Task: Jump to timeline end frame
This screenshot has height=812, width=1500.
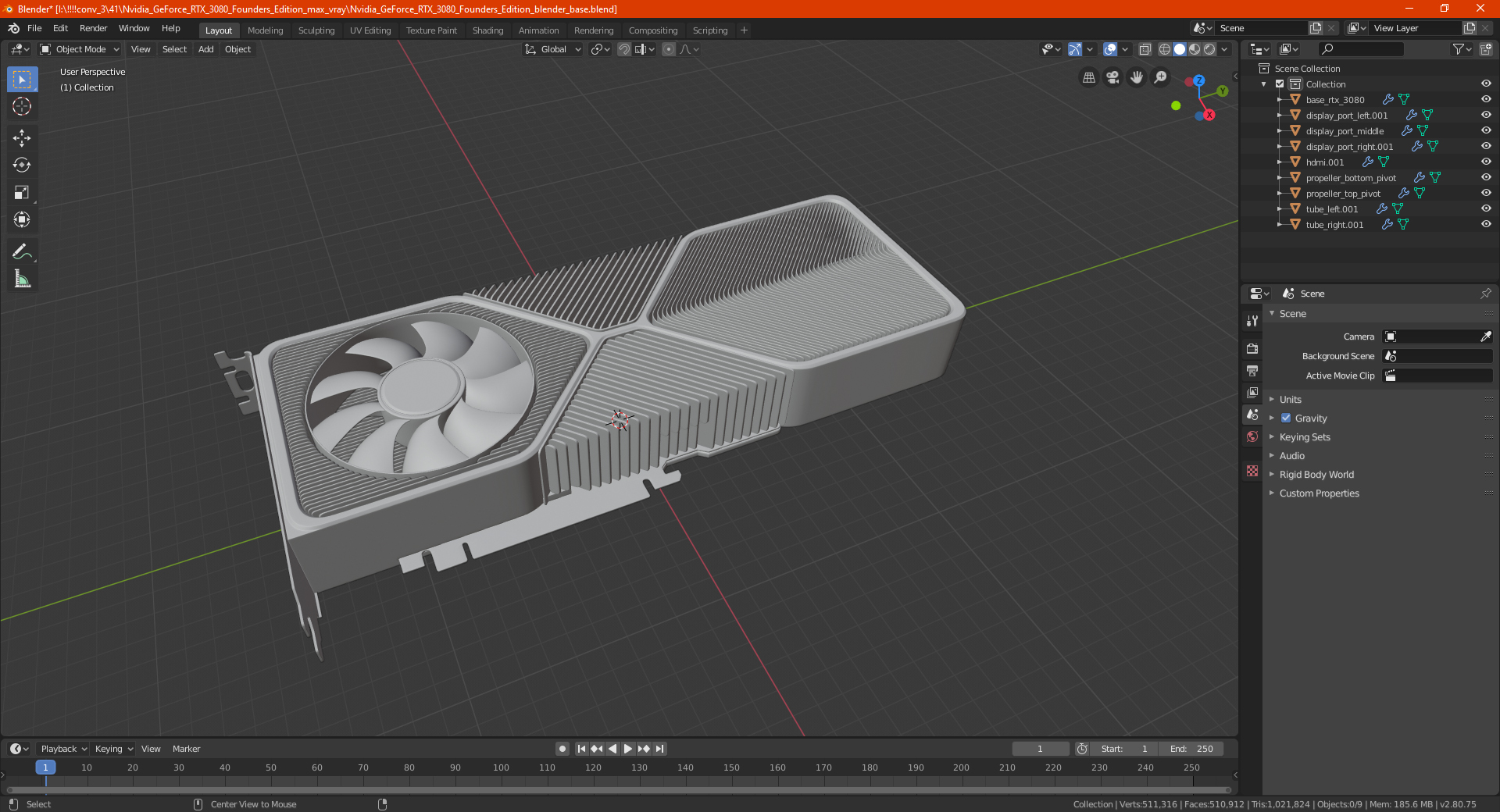Action: pyautogui.click(x=659, y=749)
